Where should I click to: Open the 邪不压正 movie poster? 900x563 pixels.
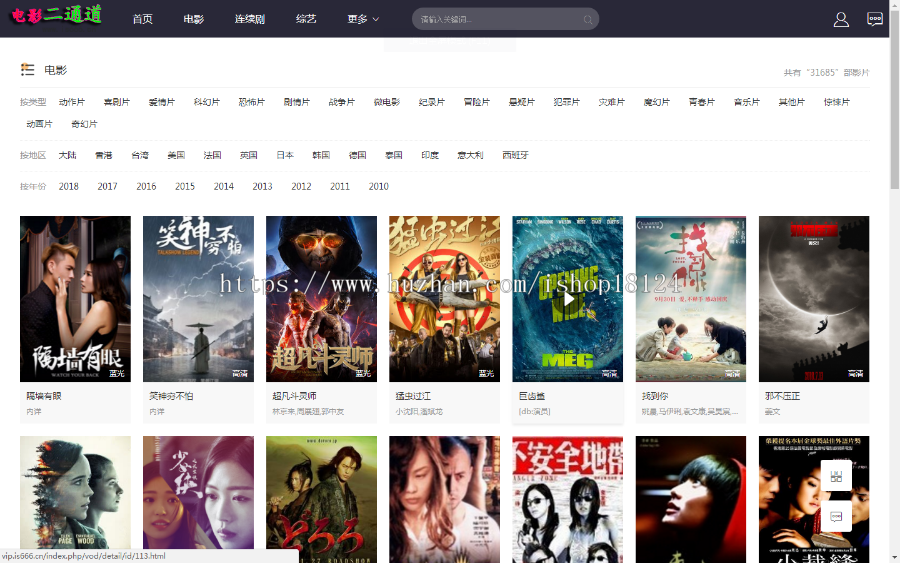(814, 299)
